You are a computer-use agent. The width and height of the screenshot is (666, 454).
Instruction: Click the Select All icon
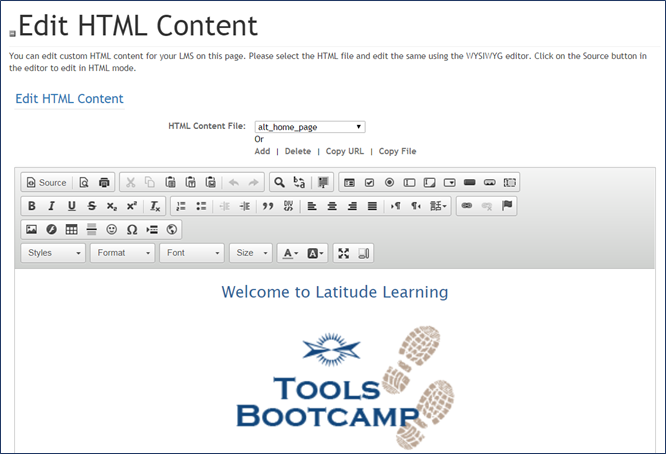[x=323, y=182]
